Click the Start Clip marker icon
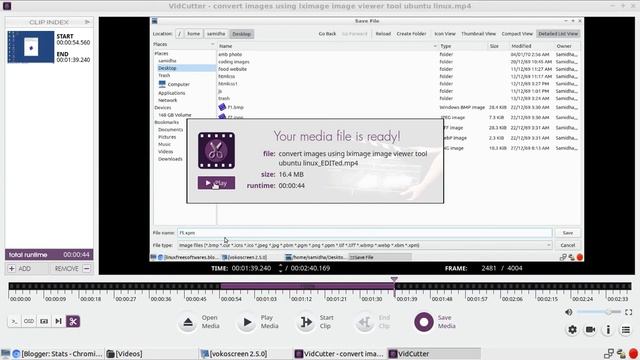Viewport: 640px width, 360px height. tap(305, 322)
